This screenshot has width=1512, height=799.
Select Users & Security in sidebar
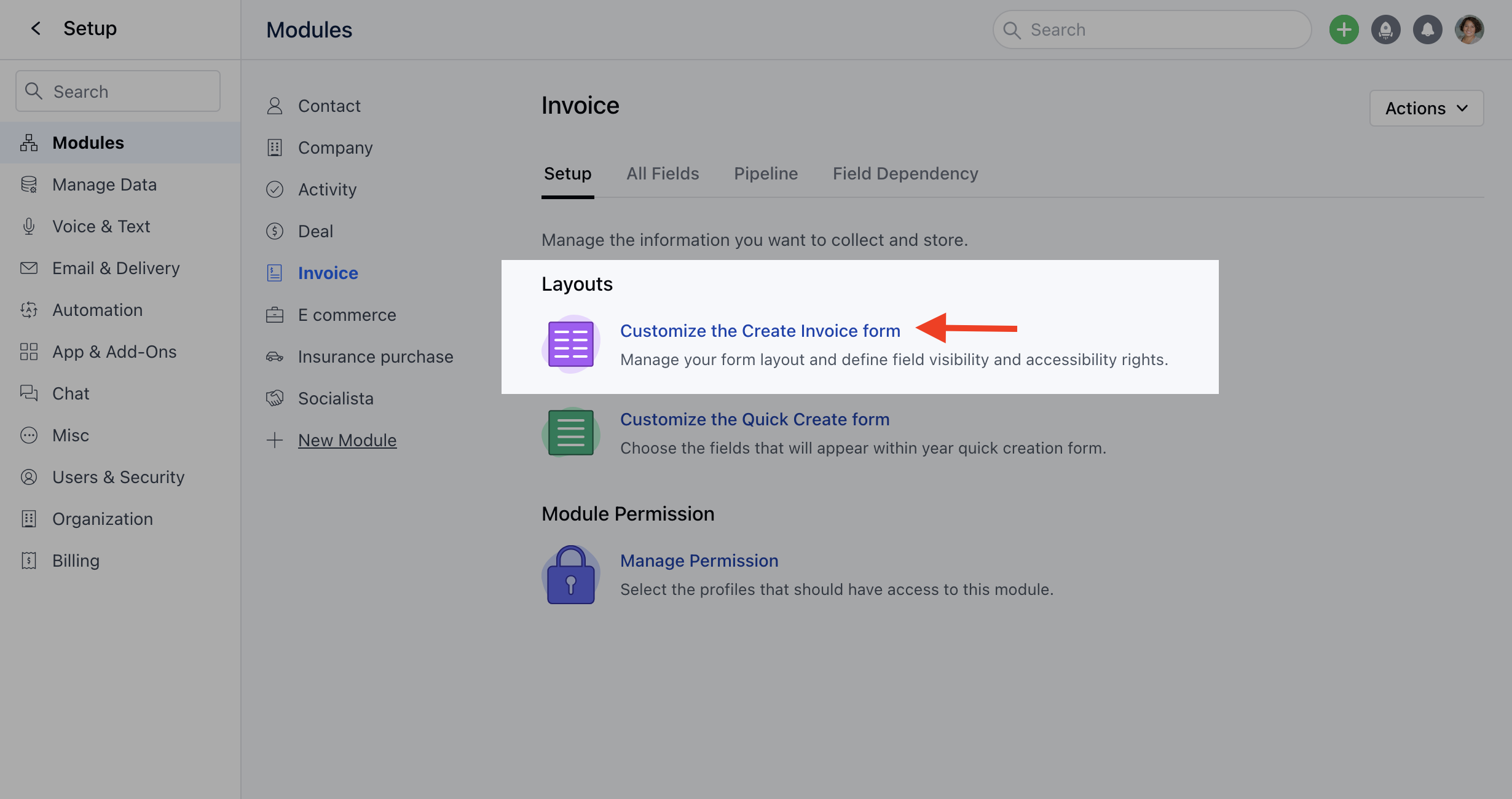pyautogui.click(x=120, y=477)
